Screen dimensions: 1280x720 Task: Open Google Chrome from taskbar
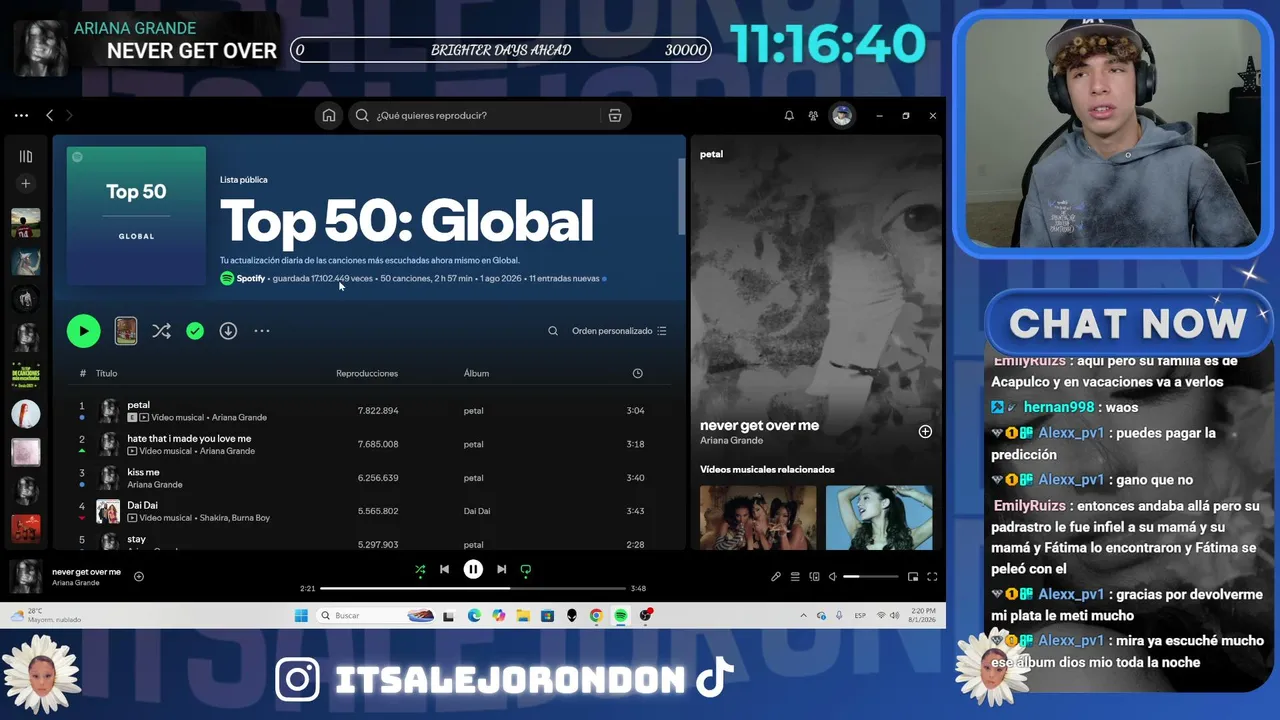coord(596,616)
